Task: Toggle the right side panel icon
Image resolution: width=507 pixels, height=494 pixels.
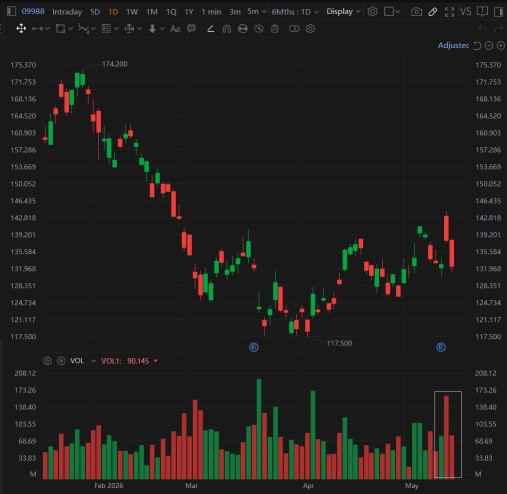Action: [x=499, y=12]
